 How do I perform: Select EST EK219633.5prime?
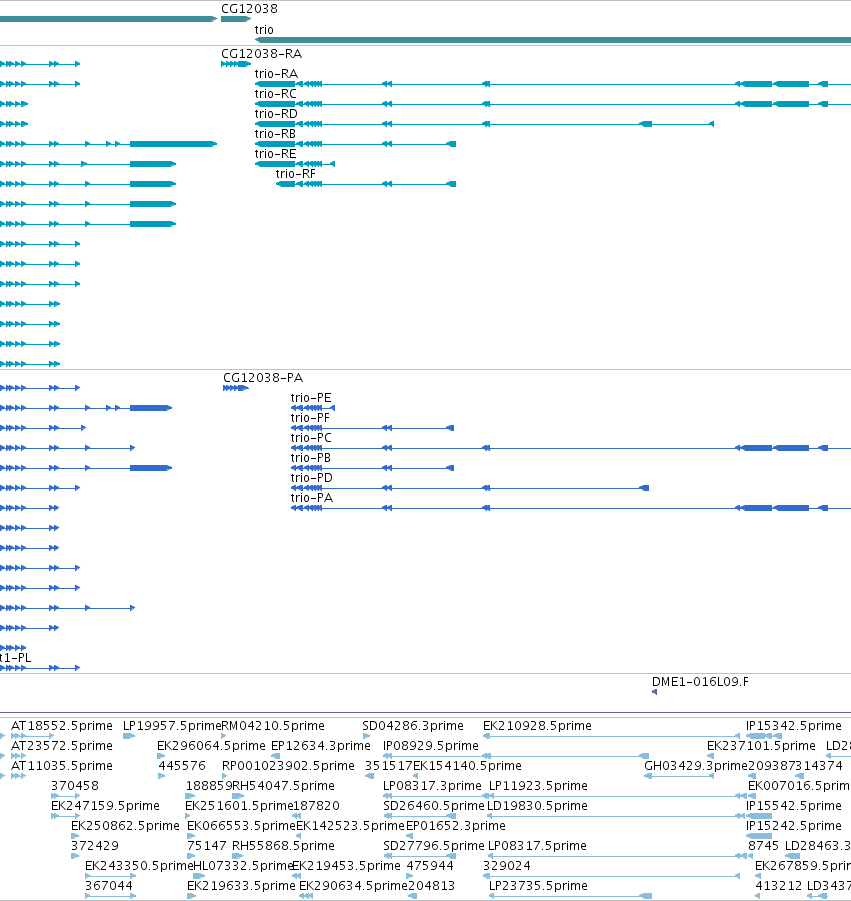[x=241, y=885]
